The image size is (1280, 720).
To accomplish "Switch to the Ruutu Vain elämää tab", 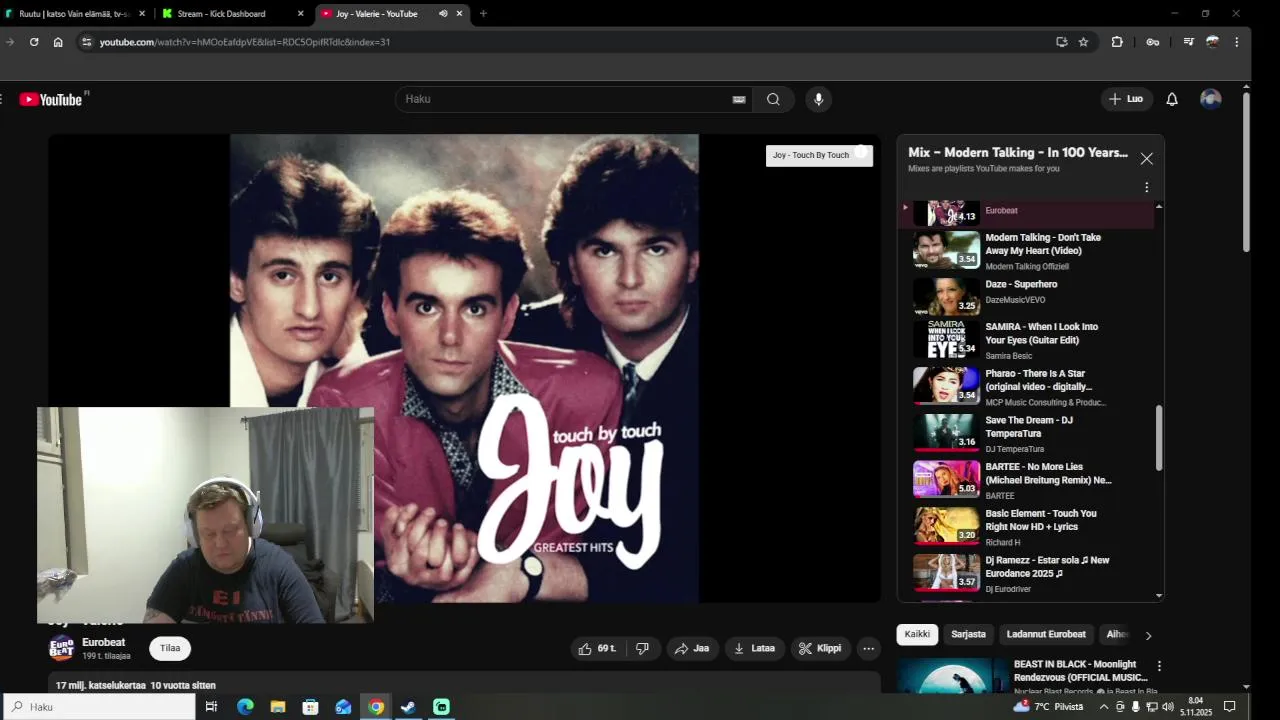I will [76, 14].
